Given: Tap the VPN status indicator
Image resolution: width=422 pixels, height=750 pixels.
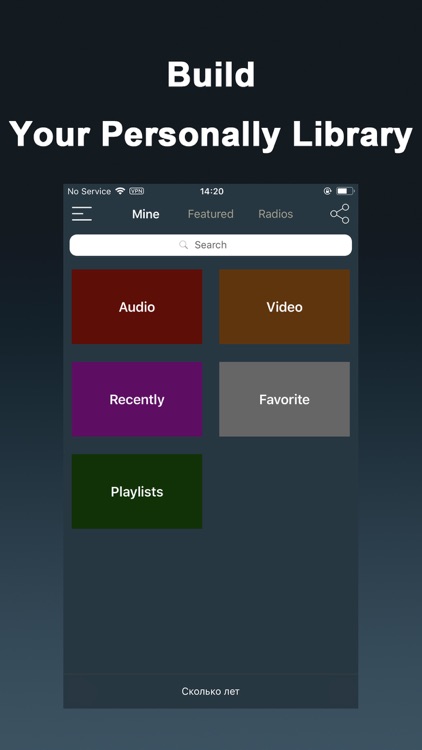Looking at the screenshot, I should click(x=136, y=191).
